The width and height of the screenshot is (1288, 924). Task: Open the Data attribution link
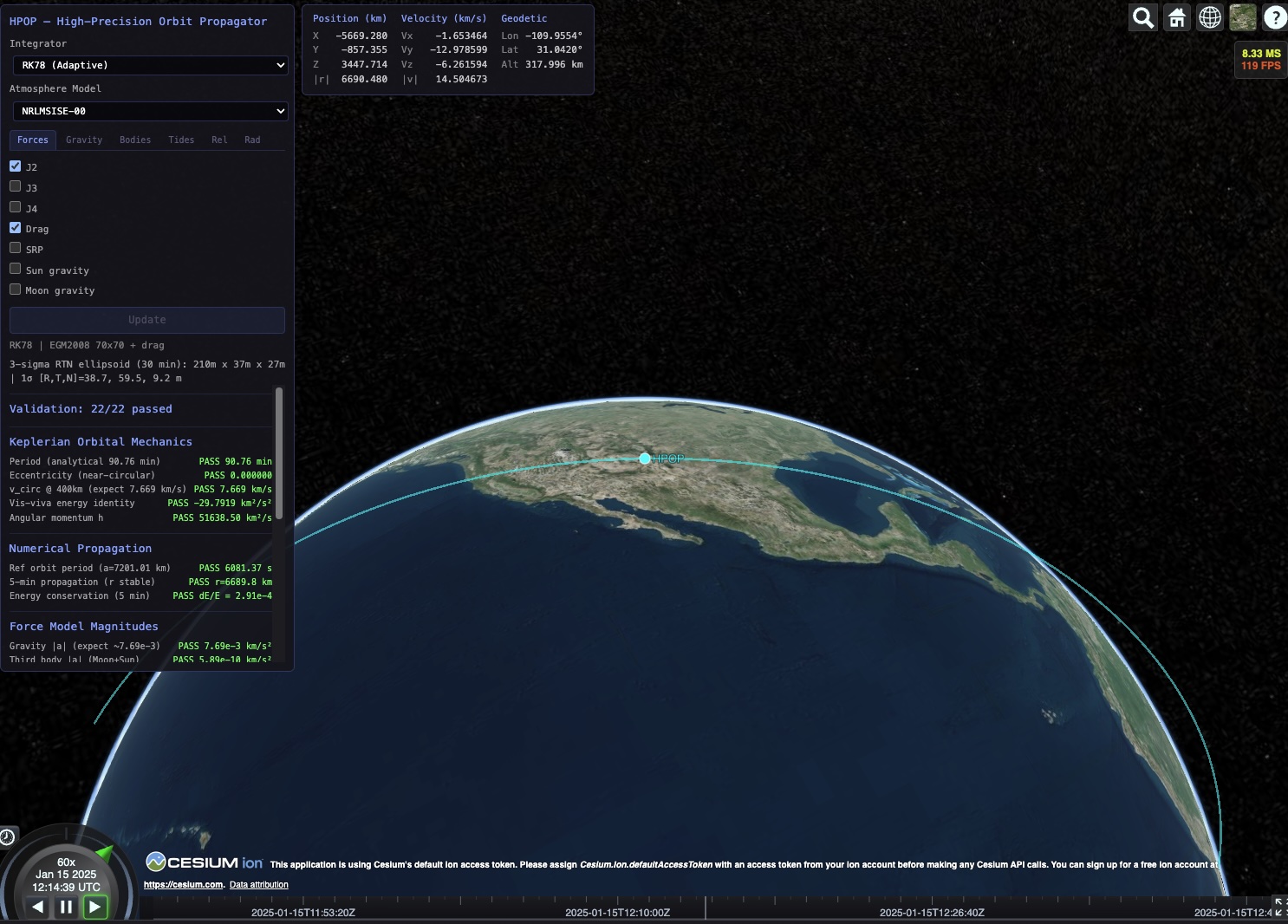259,885
